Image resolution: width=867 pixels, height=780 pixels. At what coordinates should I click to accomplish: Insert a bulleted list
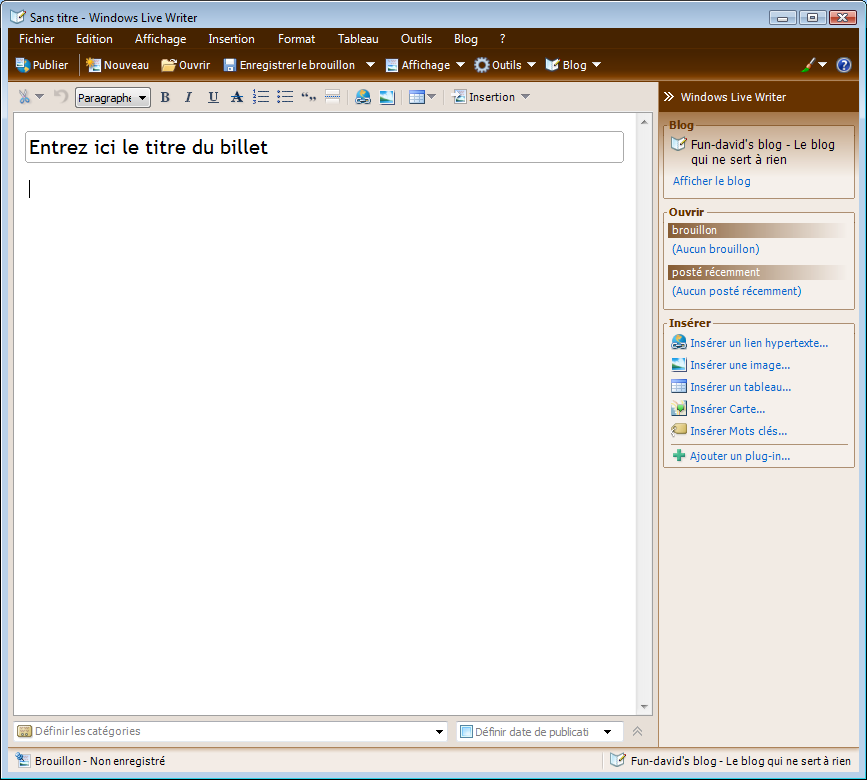(285, 97)
